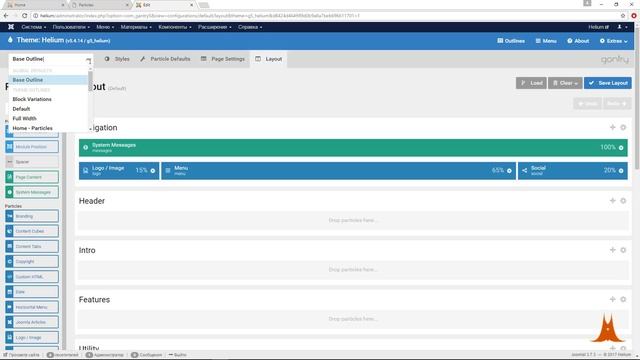Select Branding particle in the sidebar
Viewport: 640px width, 360px height.
pyautogui.click(x=32, y=216)
